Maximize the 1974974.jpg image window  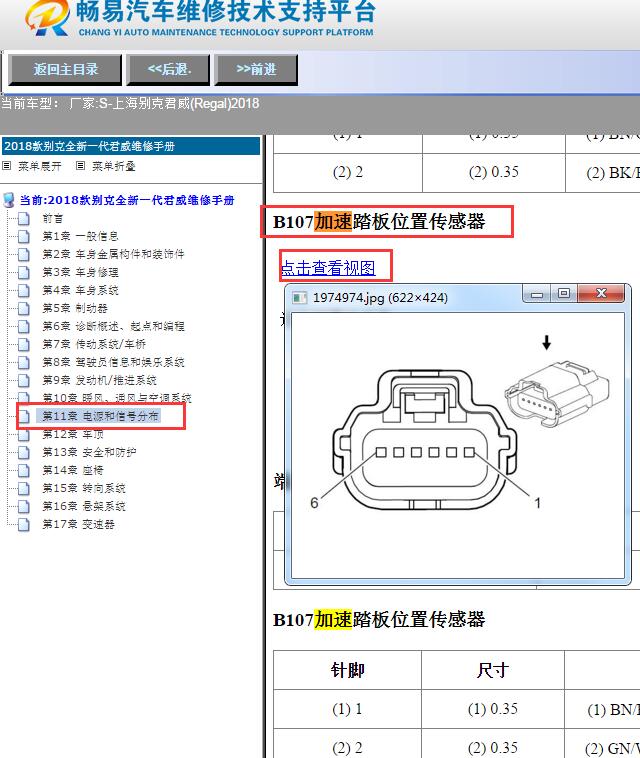[563, 293]
